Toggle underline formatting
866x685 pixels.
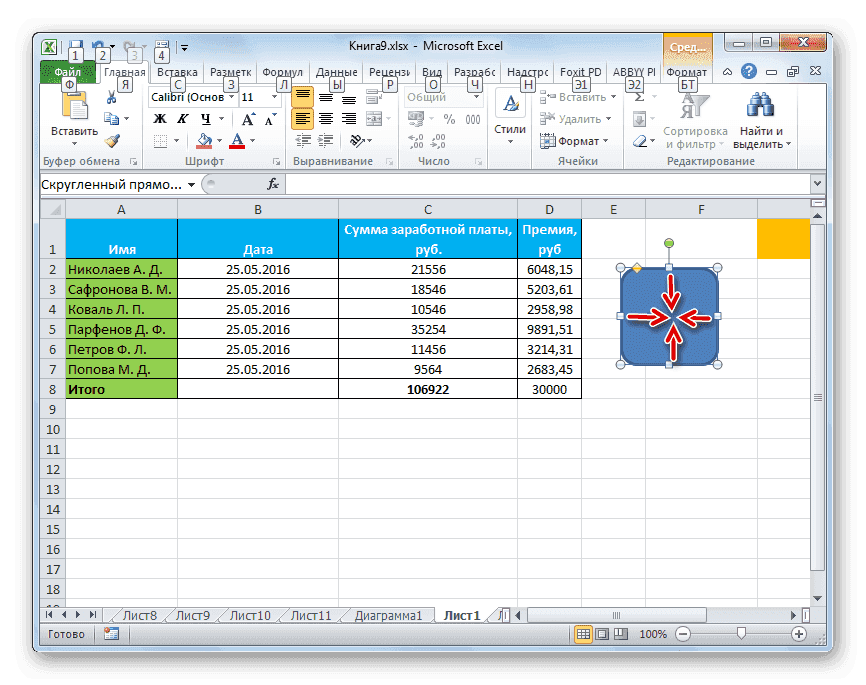point(206,116)
